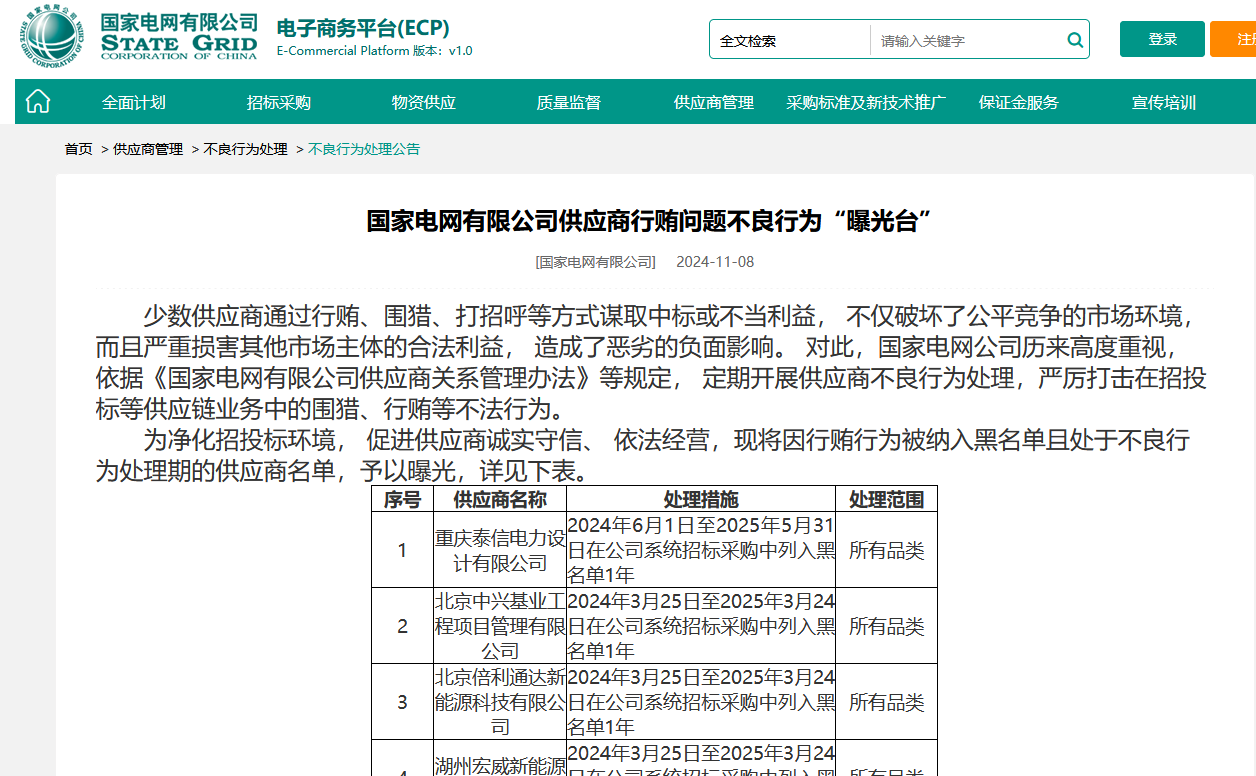This screenshot has width=1256, height=776.
Task: Click the 序号 column header
Action: (x=403, y=499)
